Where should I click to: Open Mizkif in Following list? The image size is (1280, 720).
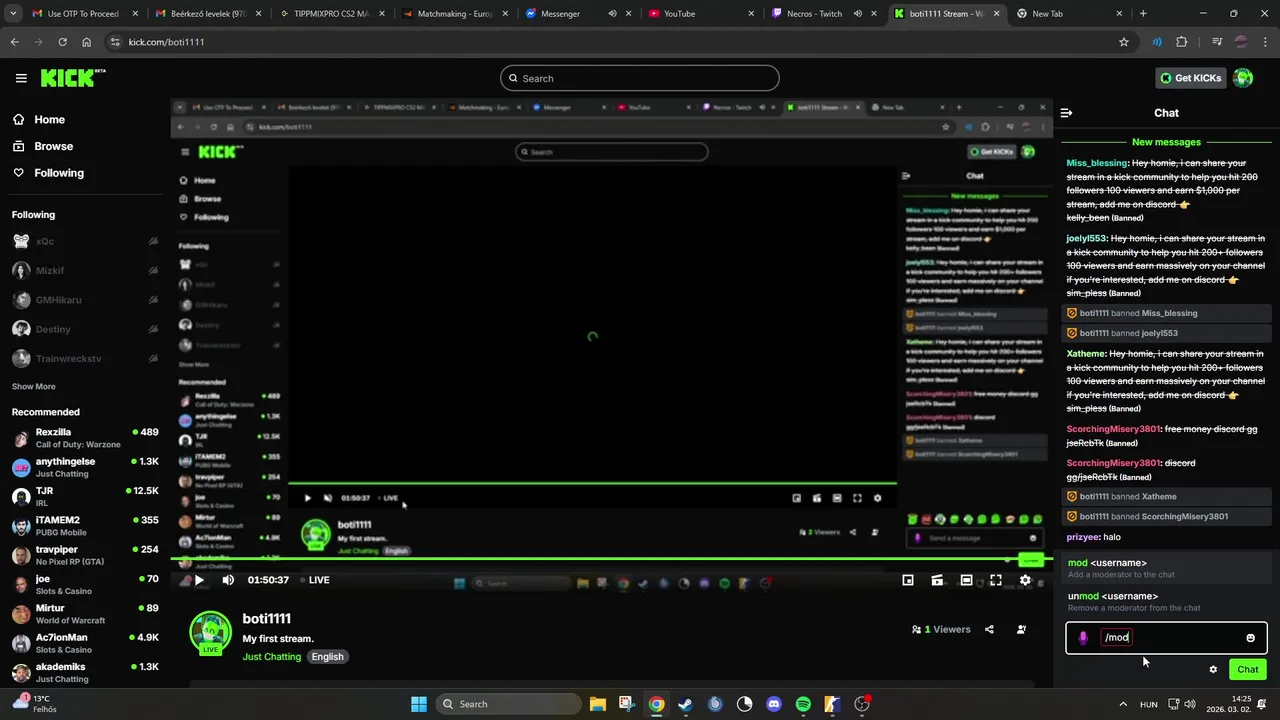click(85, 271)
